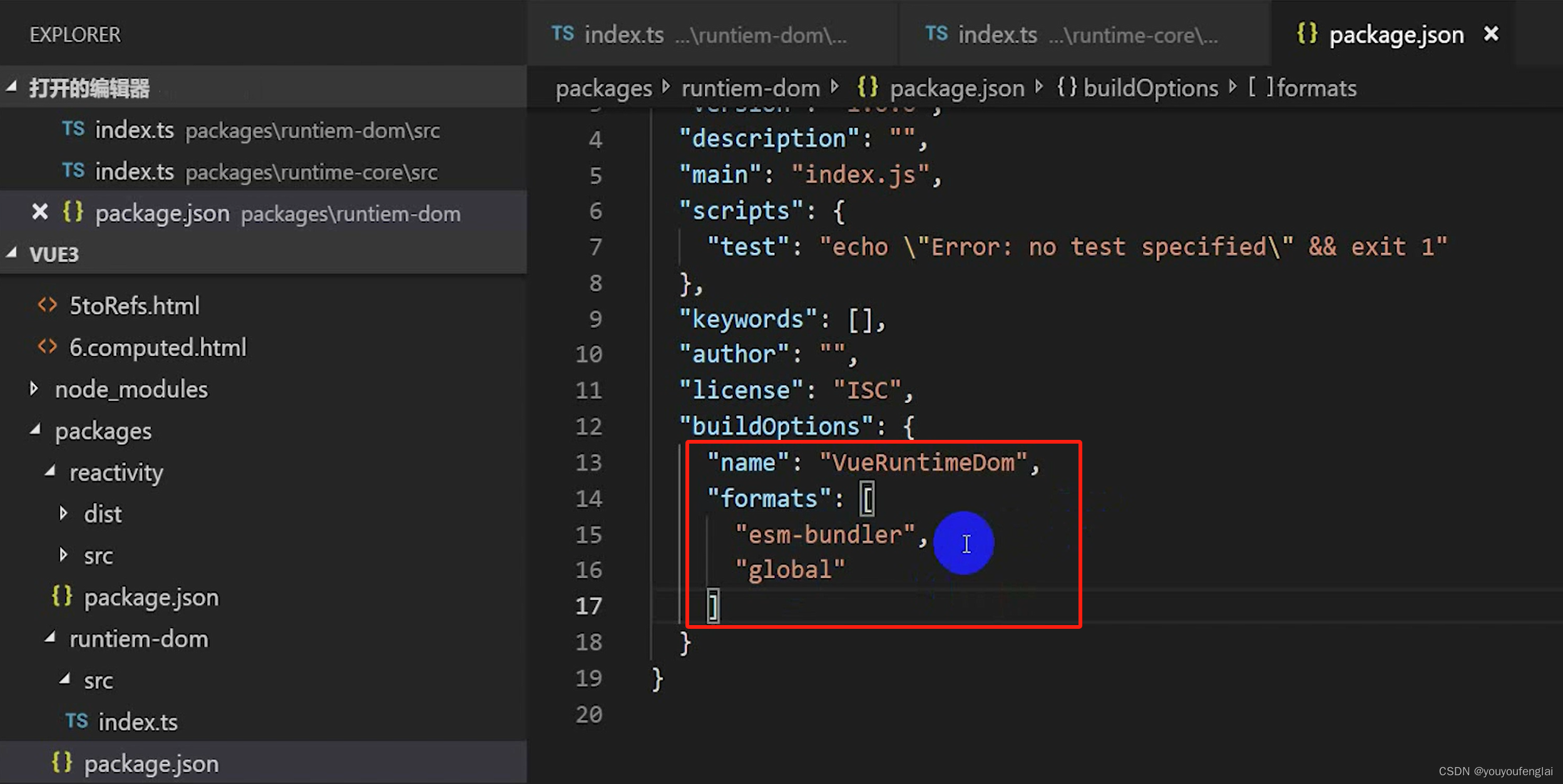Viewport: 1563px width, 784px height.
Task: Click JSON braces icon of reactivity package.json
Action: pyautogui.click(x=62, y=596)
